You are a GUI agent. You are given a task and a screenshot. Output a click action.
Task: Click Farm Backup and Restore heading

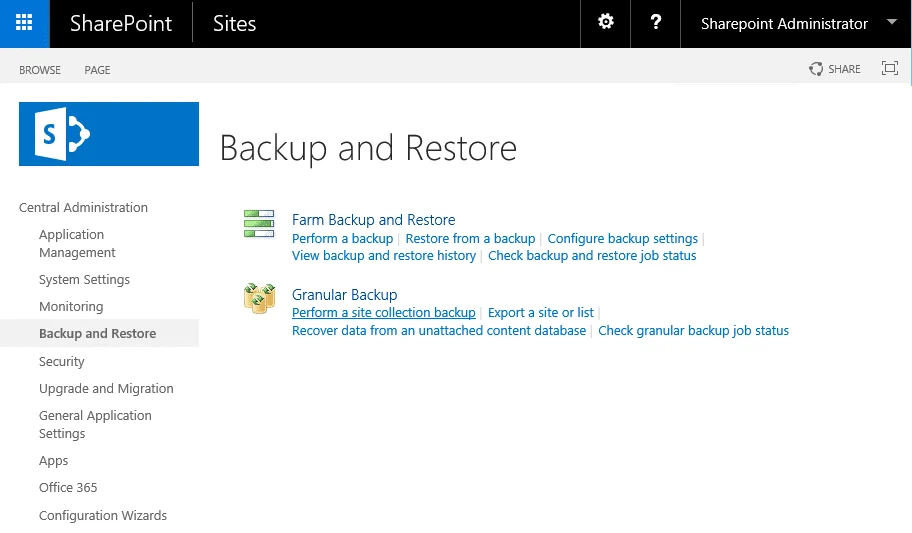(x=373, y=220)
